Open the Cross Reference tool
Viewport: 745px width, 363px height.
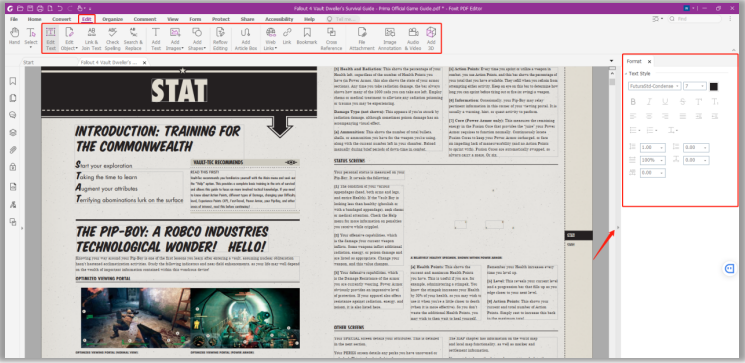pyautogui.click(x=331, y=38)
